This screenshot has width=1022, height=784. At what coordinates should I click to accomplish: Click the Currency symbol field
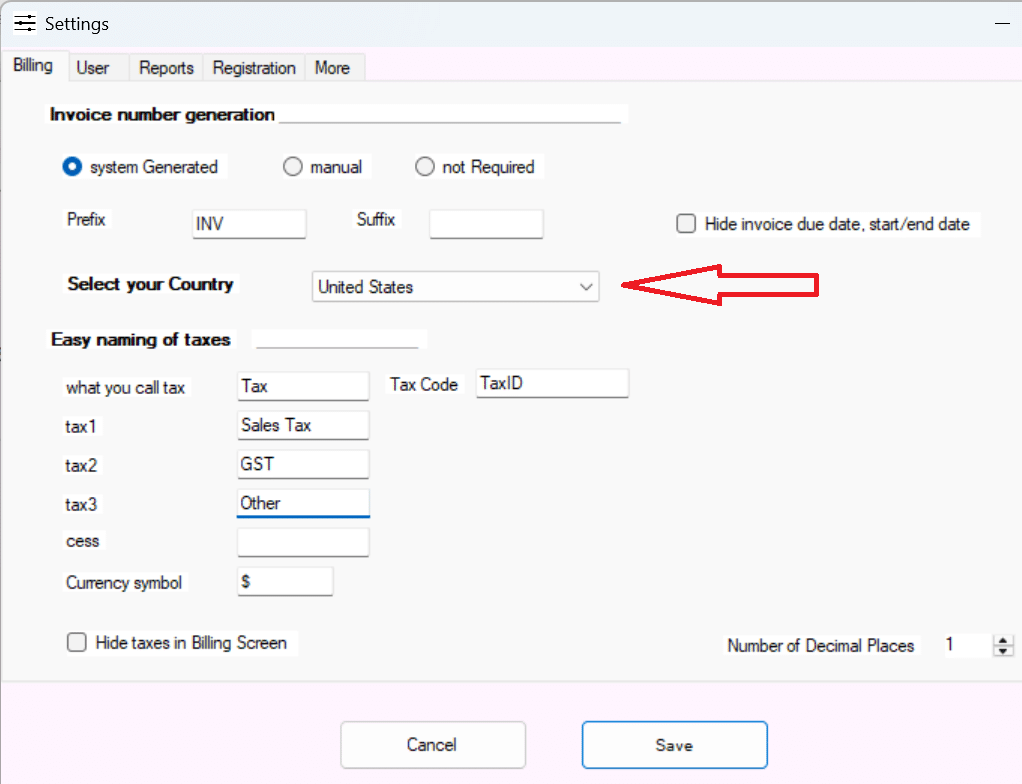click(x=285, y=582)
